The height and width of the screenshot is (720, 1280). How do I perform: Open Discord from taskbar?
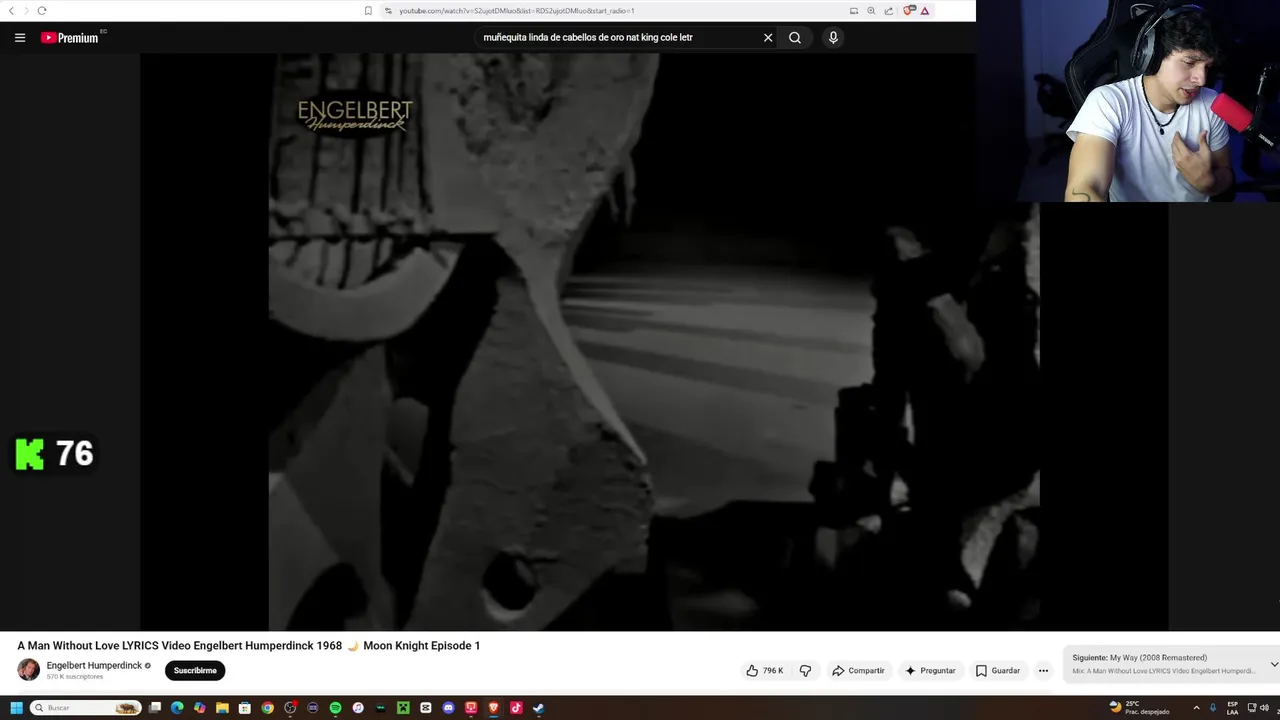click(448, 708)
